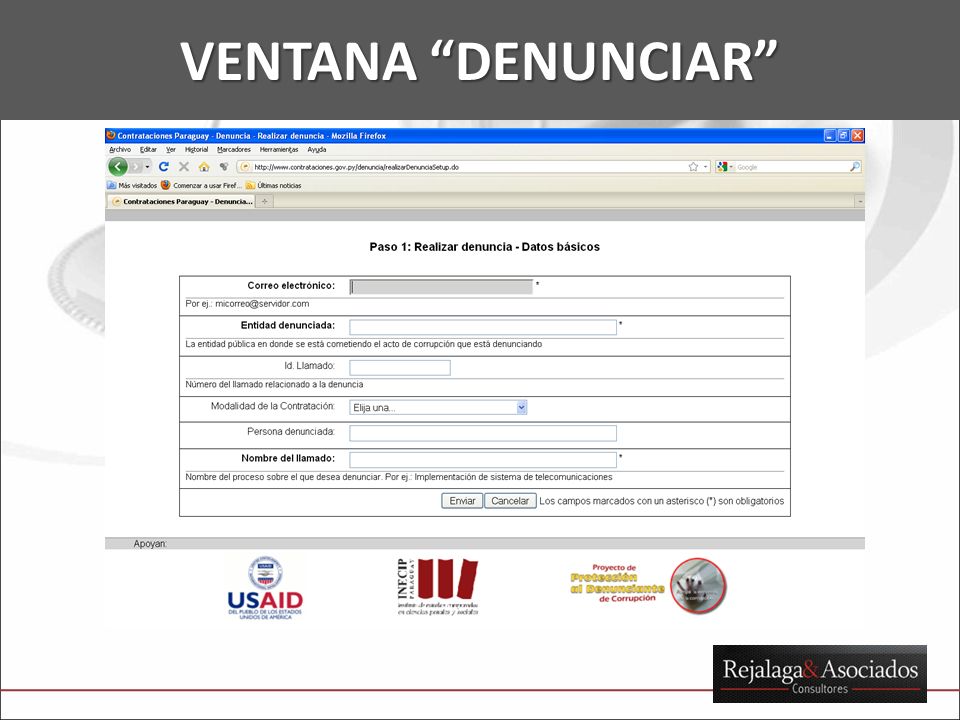
Task: Open the list all tabs dropdown
Action: [860, 201]
